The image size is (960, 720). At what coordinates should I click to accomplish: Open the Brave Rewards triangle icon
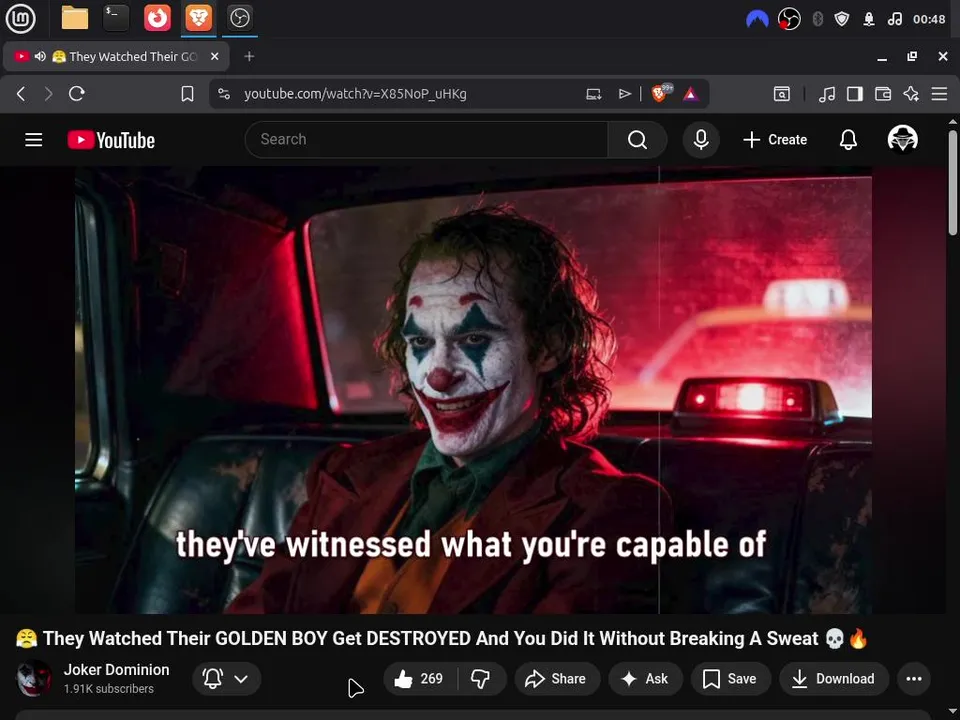click(x=691, y=94)
